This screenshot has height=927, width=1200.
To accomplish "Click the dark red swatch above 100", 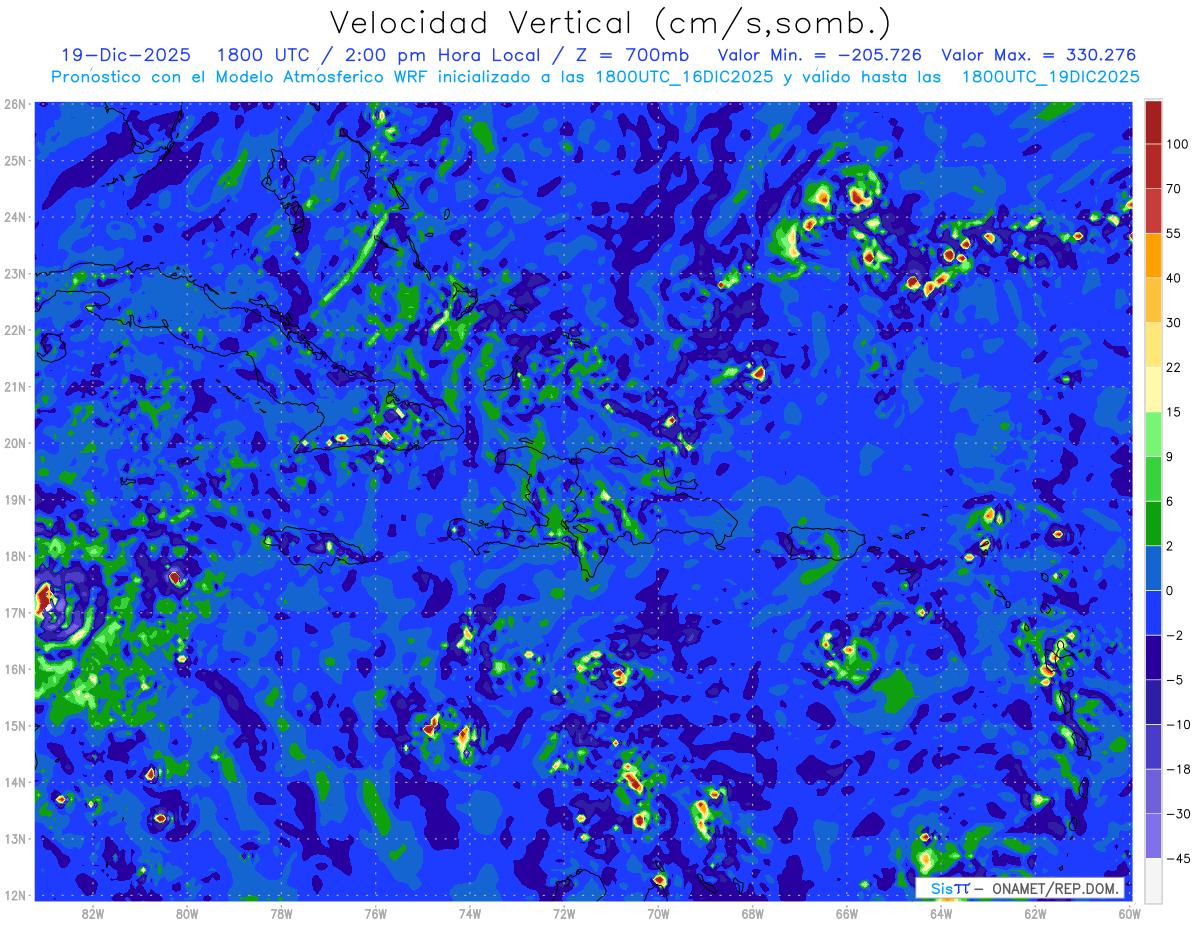I will (x=1153, y=122).
